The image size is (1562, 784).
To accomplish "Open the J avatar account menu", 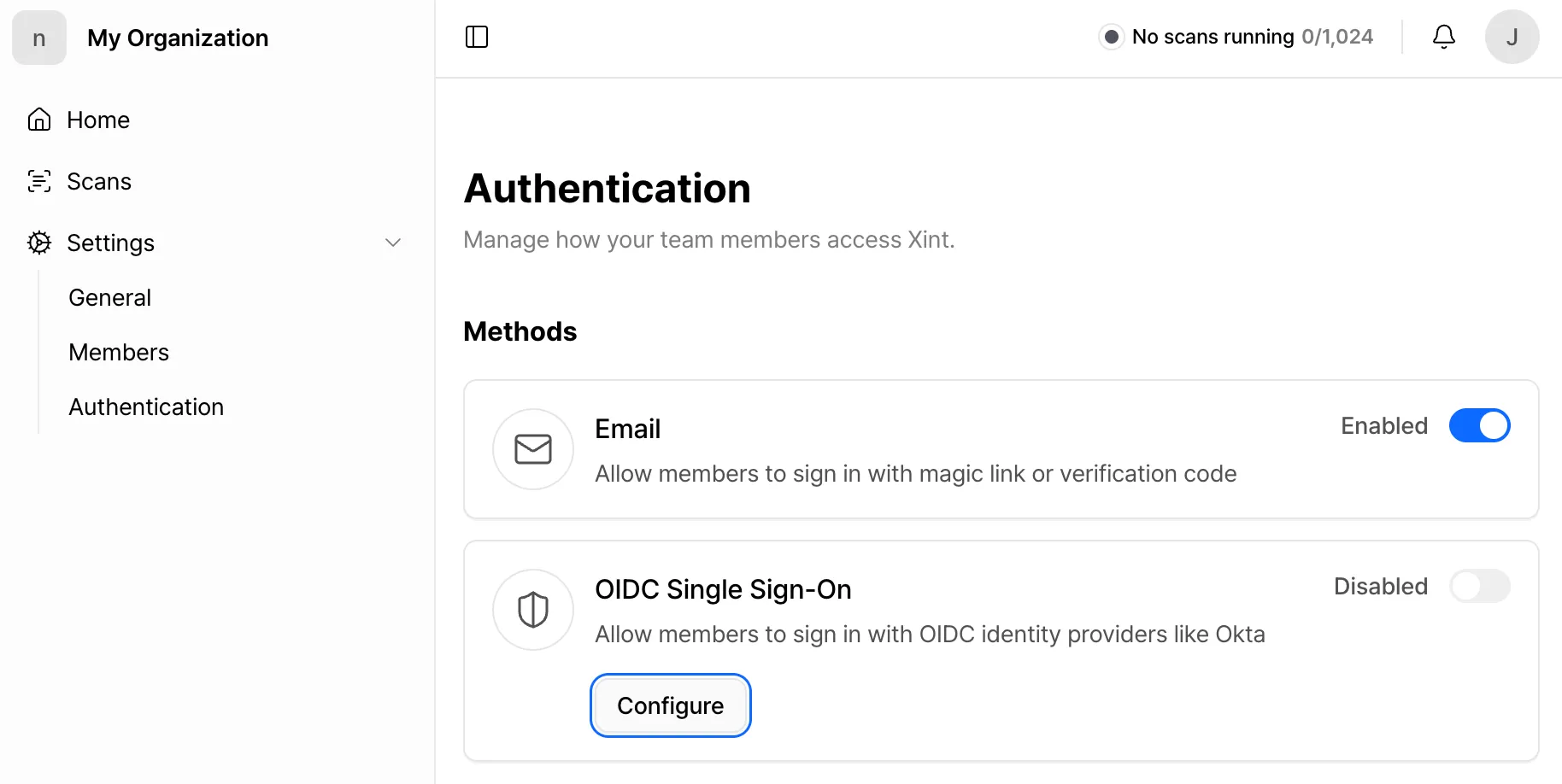I will [1512, 37].
